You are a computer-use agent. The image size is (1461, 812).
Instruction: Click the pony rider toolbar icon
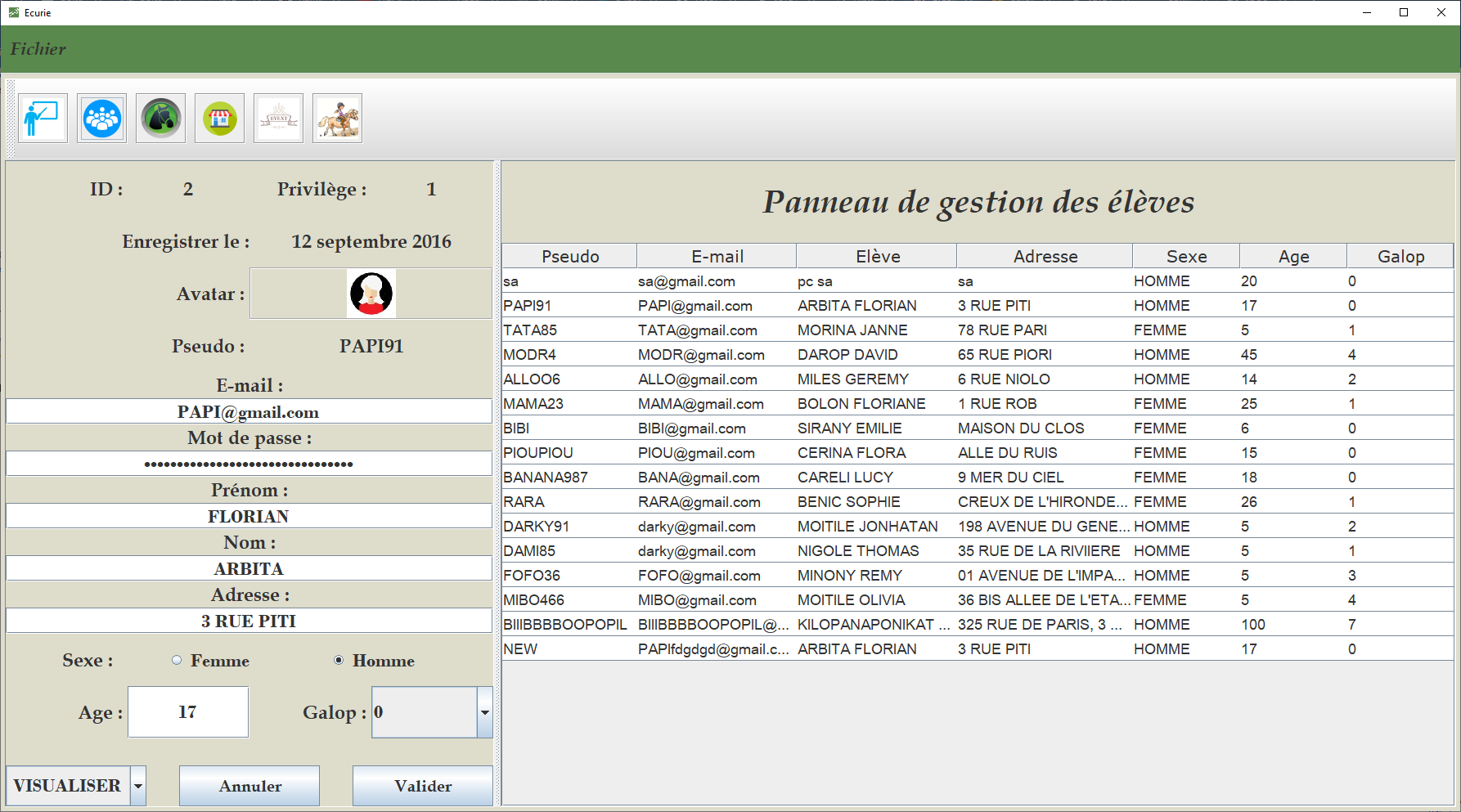[338, 119]
